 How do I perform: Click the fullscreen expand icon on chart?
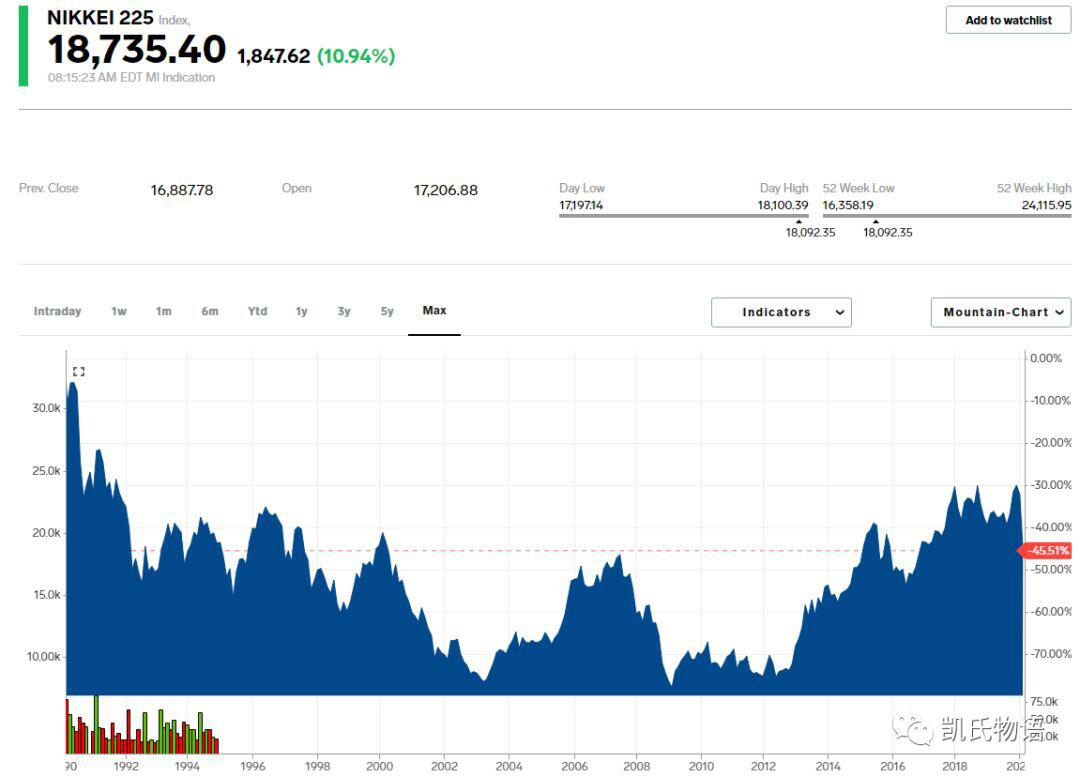tap(79, 371)
